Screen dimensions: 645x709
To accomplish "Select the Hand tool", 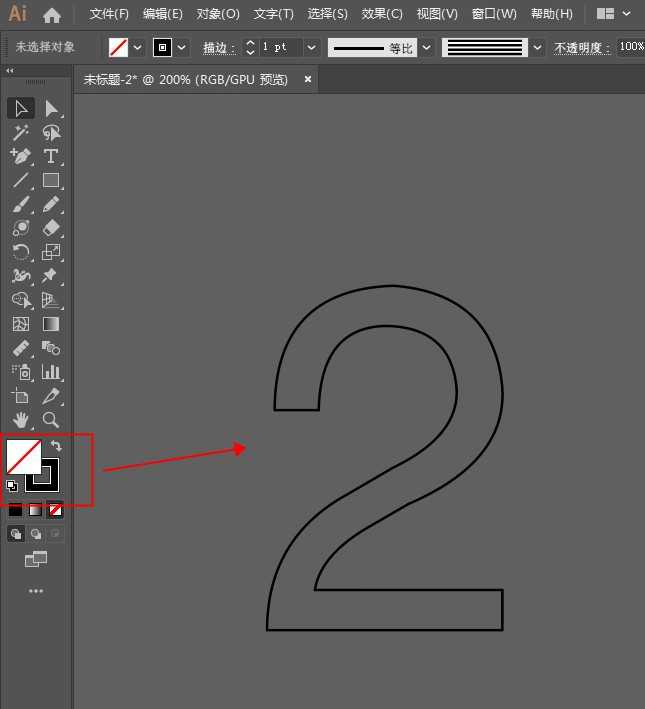I will [x=20, y=420].
